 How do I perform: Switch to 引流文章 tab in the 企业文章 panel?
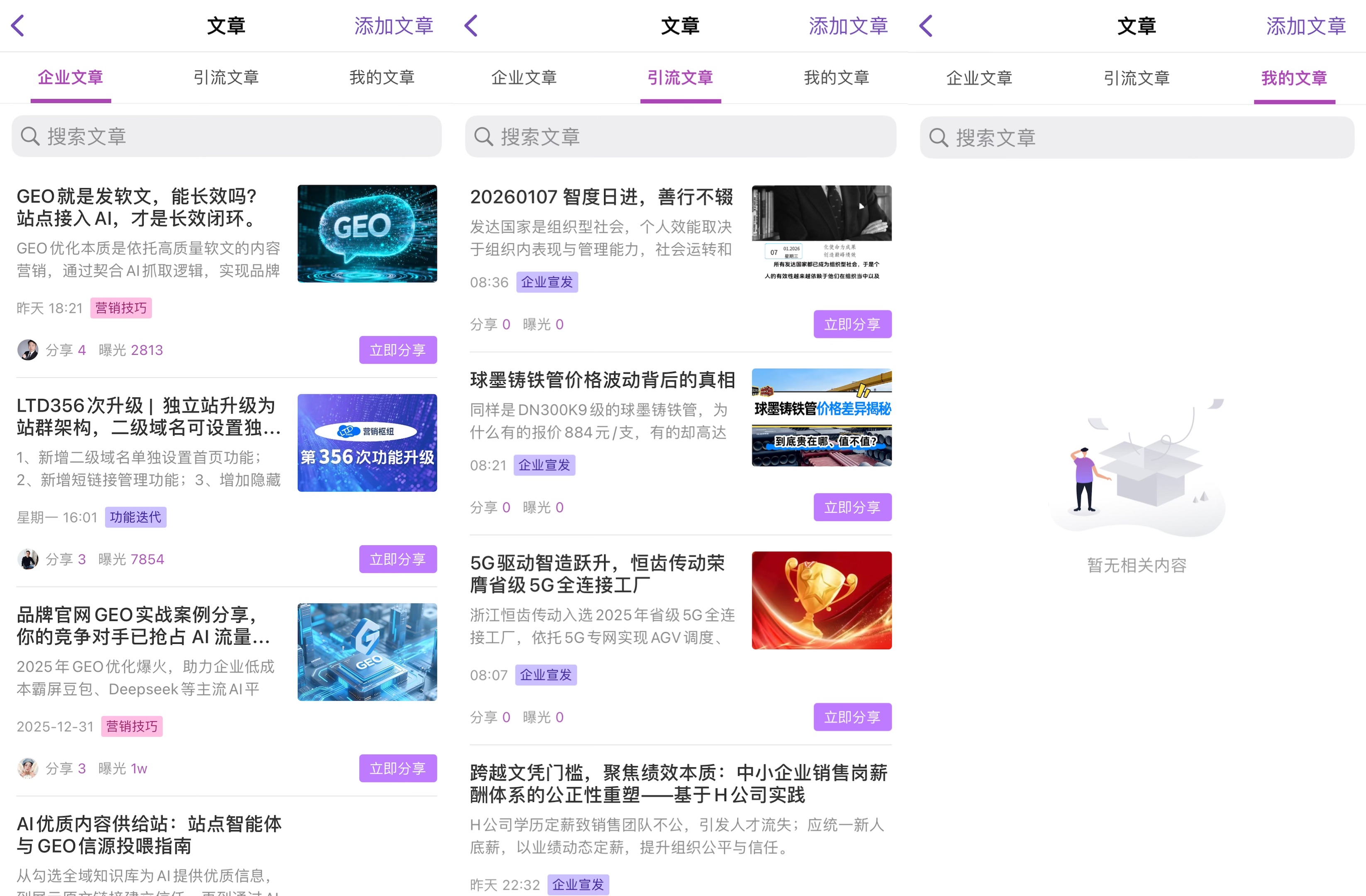226,78
